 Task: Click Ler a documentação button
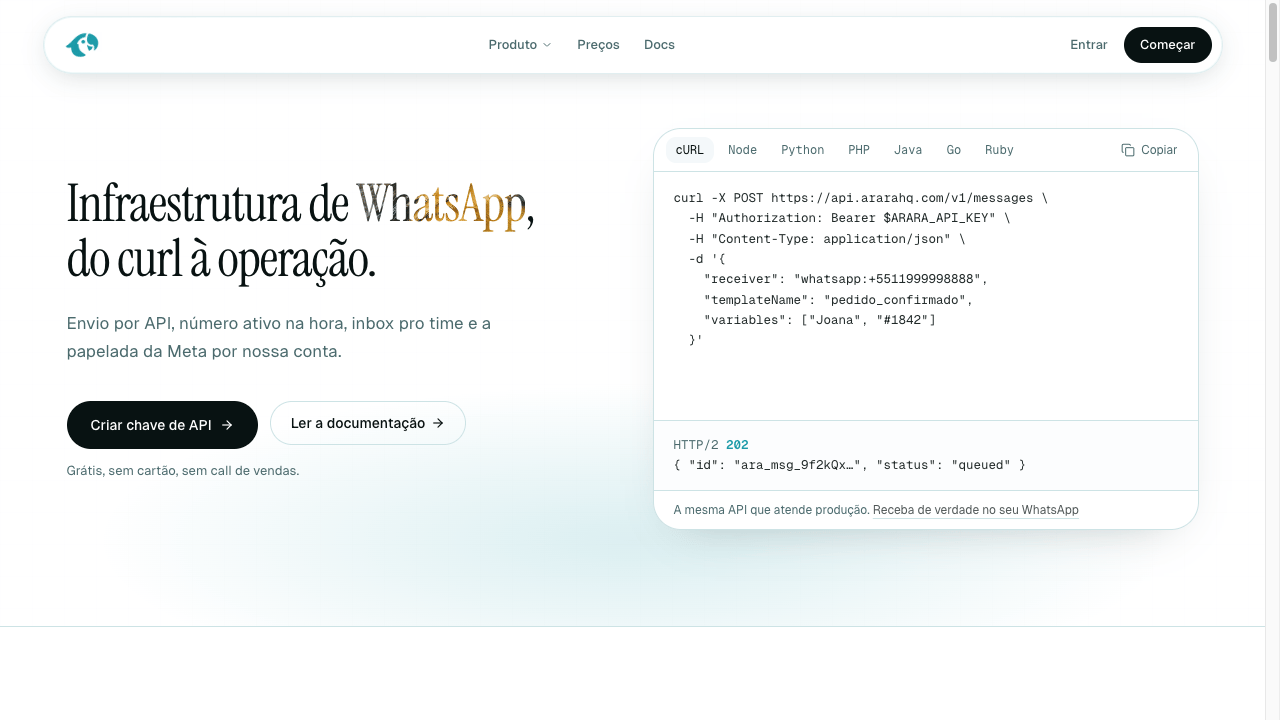368,423
